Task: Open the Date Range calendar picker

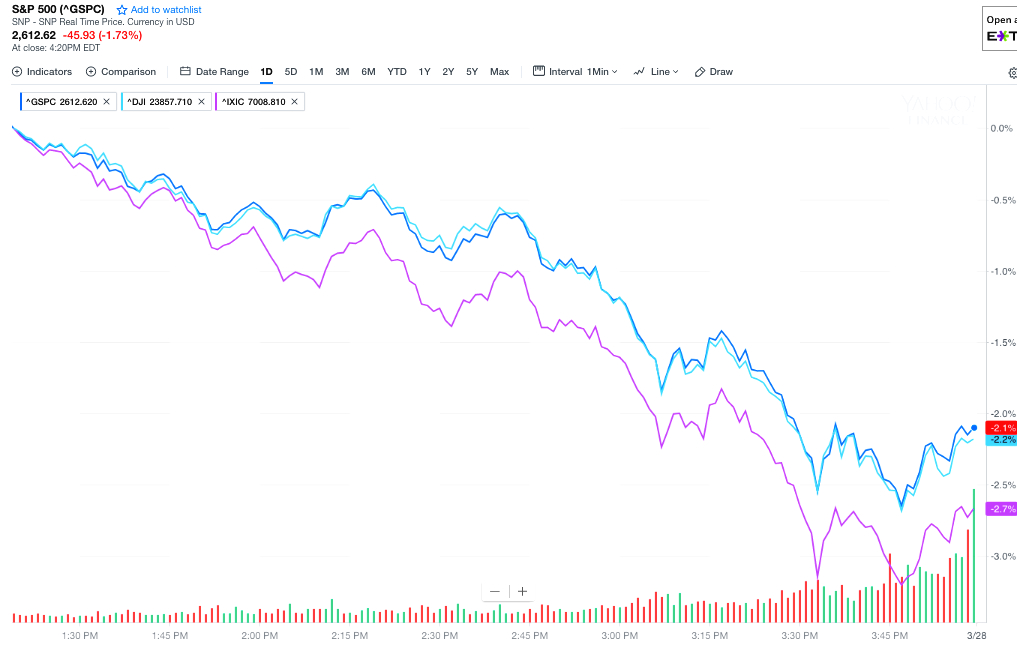Action: tap(214, 72)
